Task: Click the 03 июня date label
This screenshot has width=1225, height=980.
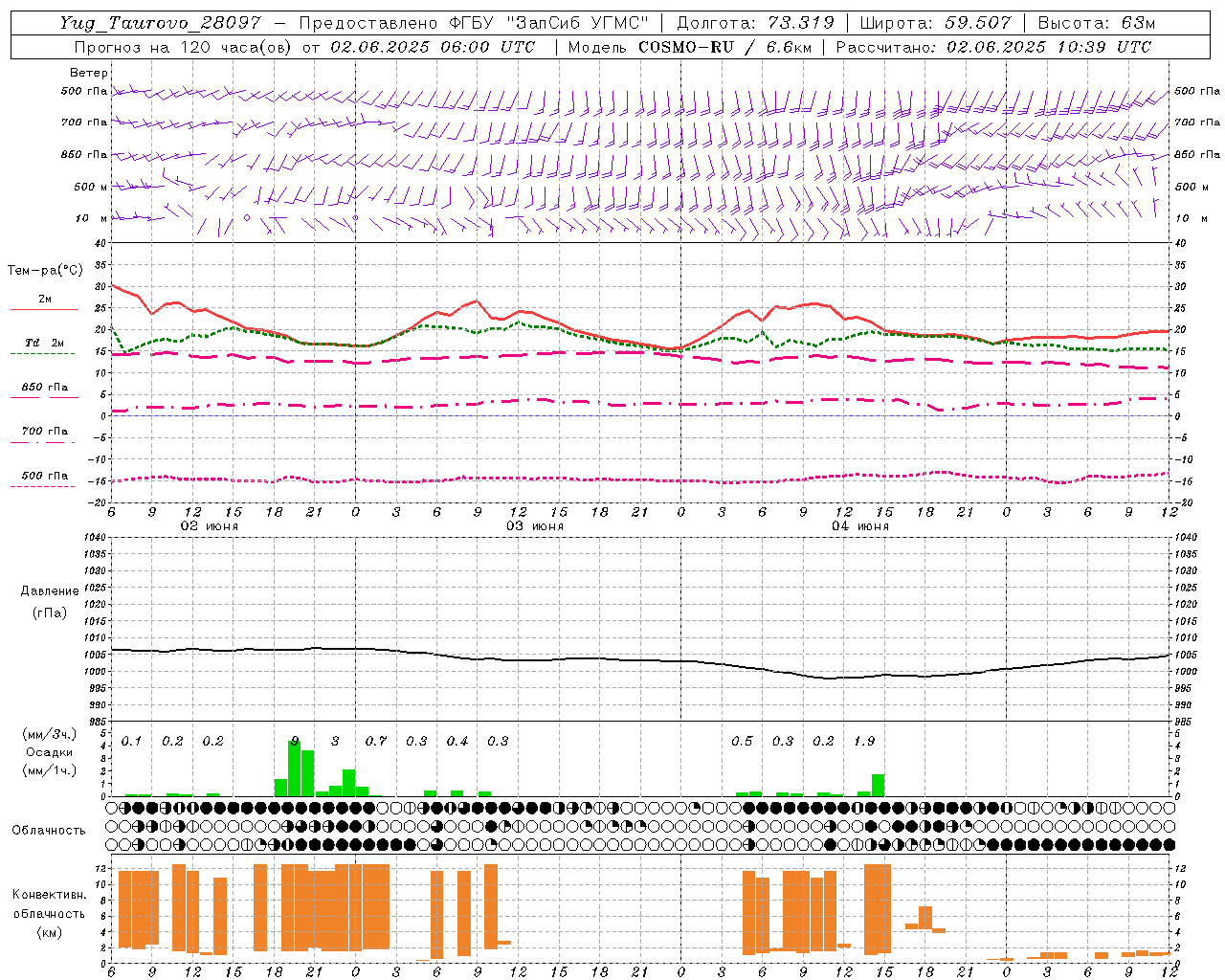Action: (535, 526)
